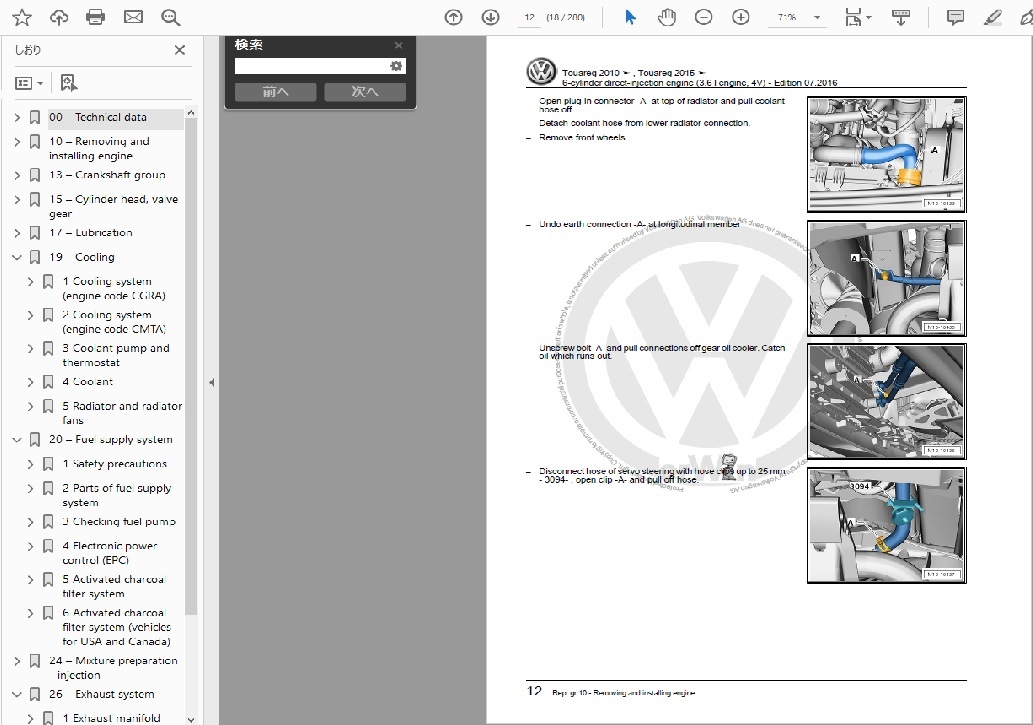Viewport: 1033px width, 725px height.
Task: Expand 5 Activated charcoal filter system
Action: [x=30, y=580]
